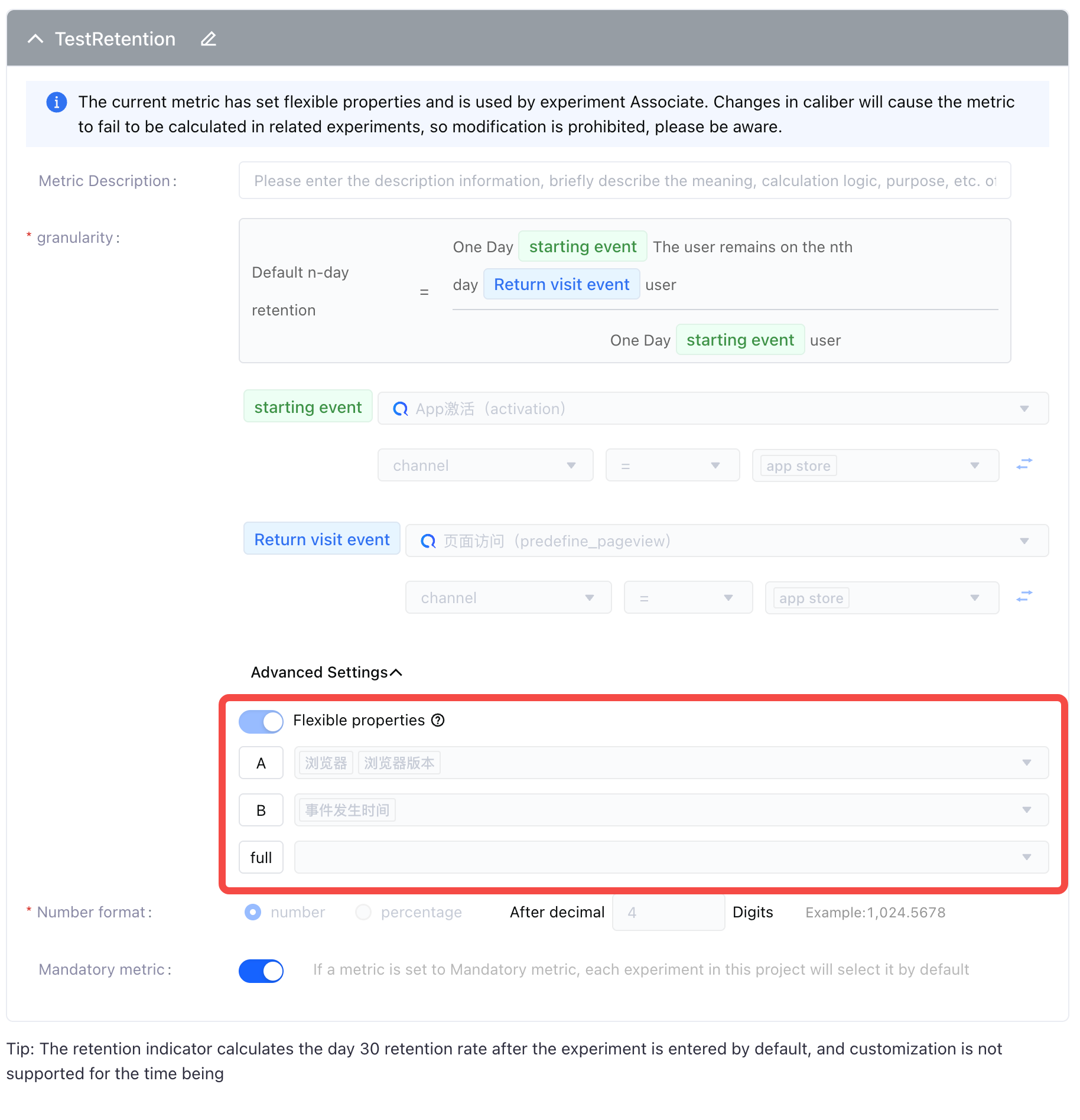Click the help icon beside Flexible properties
The image size is (1080, 1120).
point(438,720)
